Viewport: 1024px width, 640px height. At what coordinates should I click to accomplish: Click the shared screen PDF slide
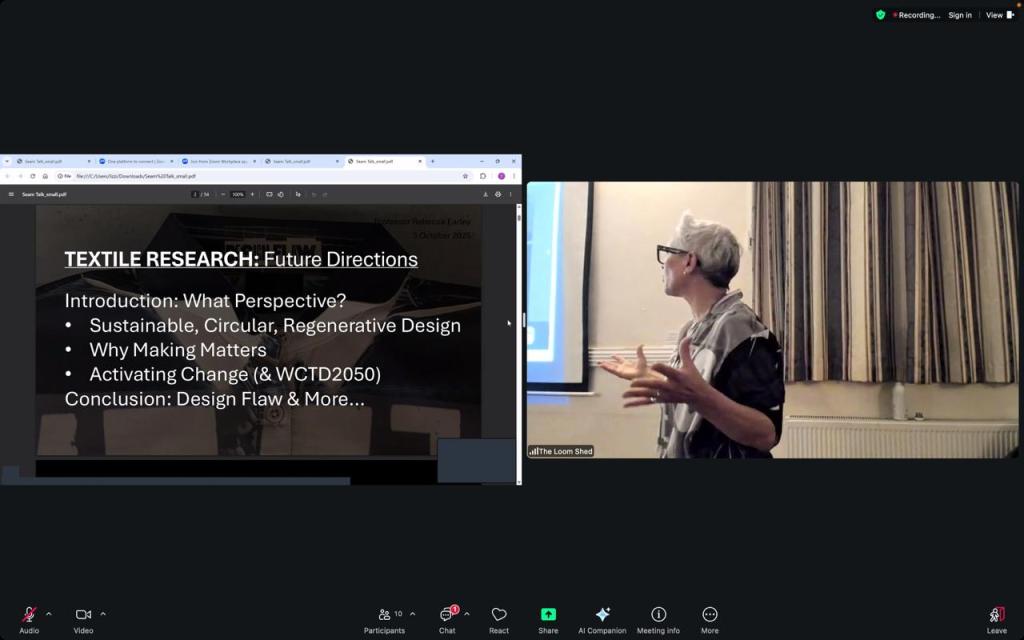coord(260,330)
